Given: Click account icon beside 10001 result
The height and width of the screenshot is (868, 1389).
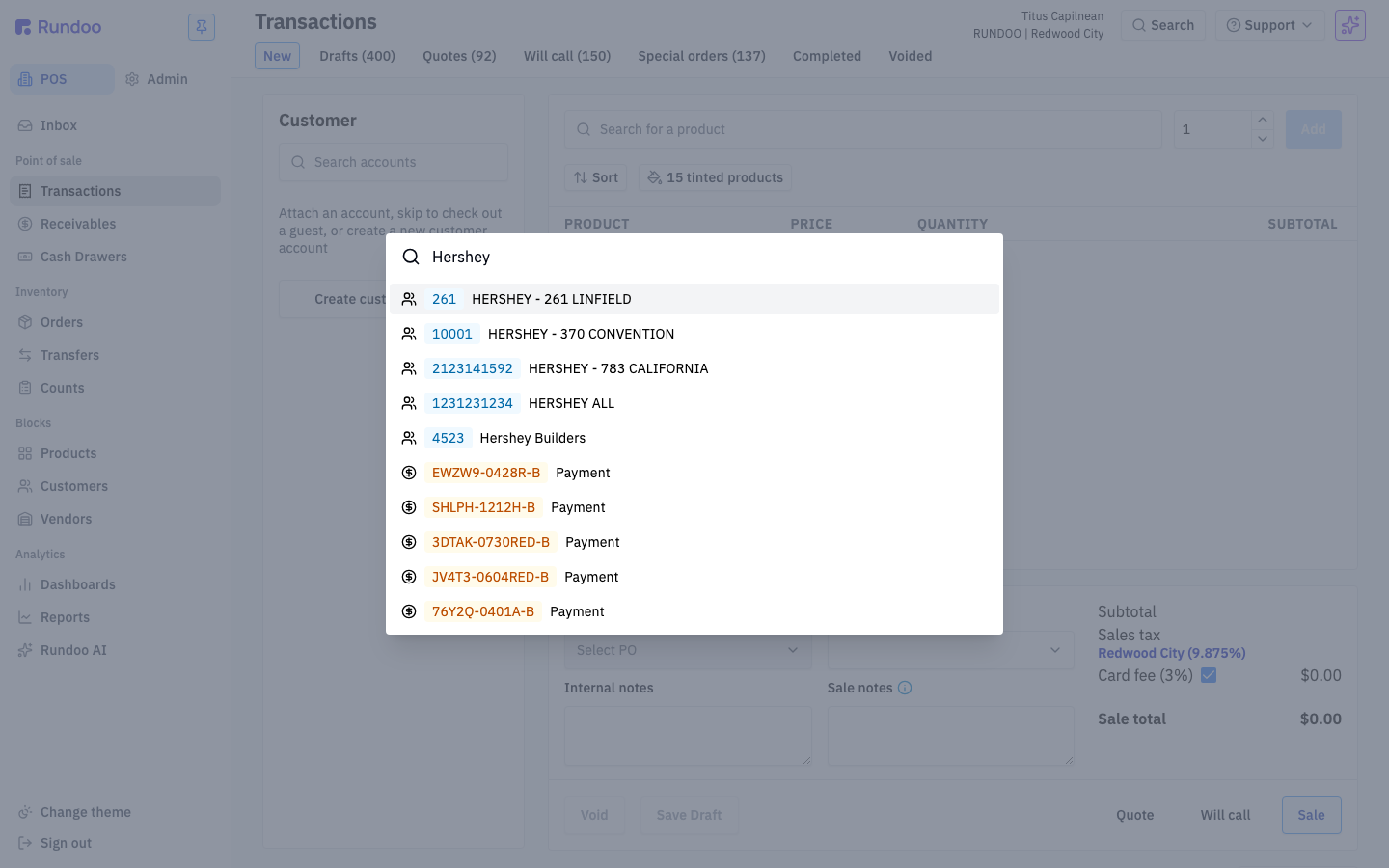Looking at the screenshot, I should (409, 334).
